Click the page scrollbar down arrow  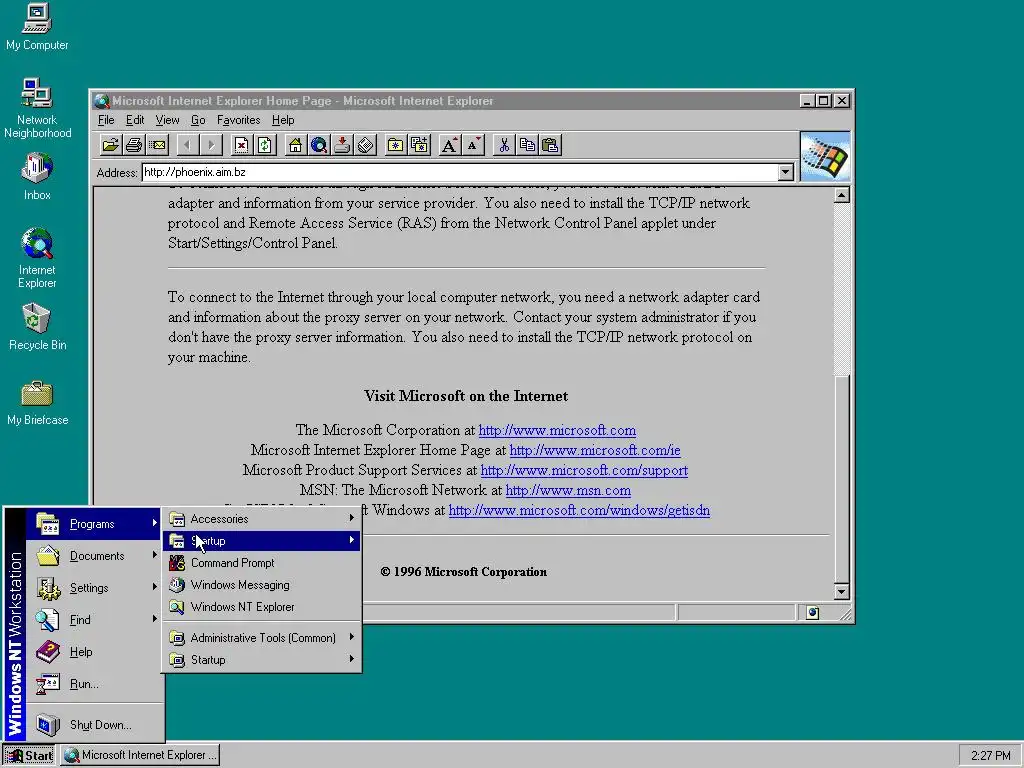click(x=842, y=592)
